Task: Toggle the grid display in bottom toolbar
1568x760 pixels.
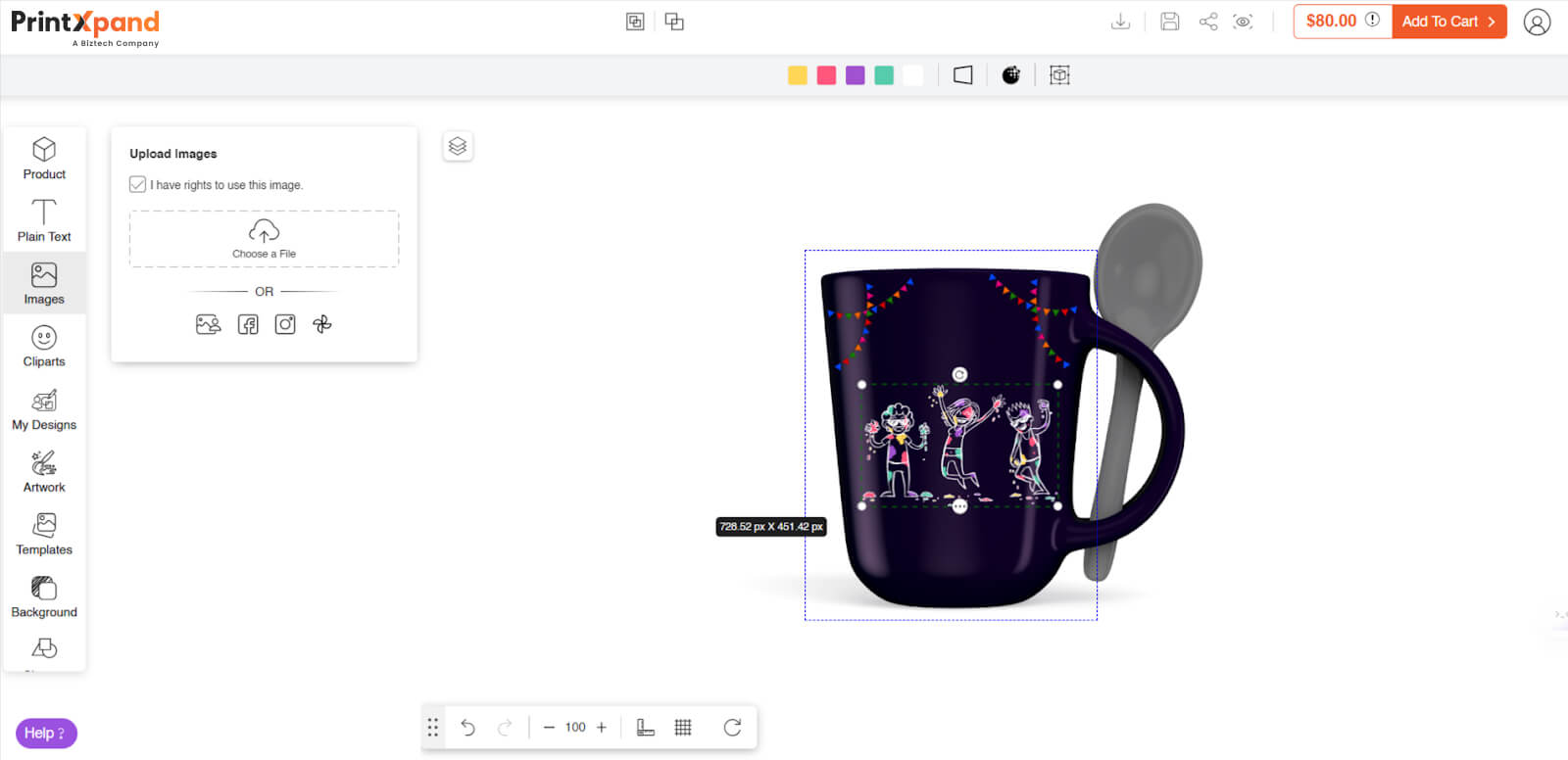Action: tap(683, 727)
